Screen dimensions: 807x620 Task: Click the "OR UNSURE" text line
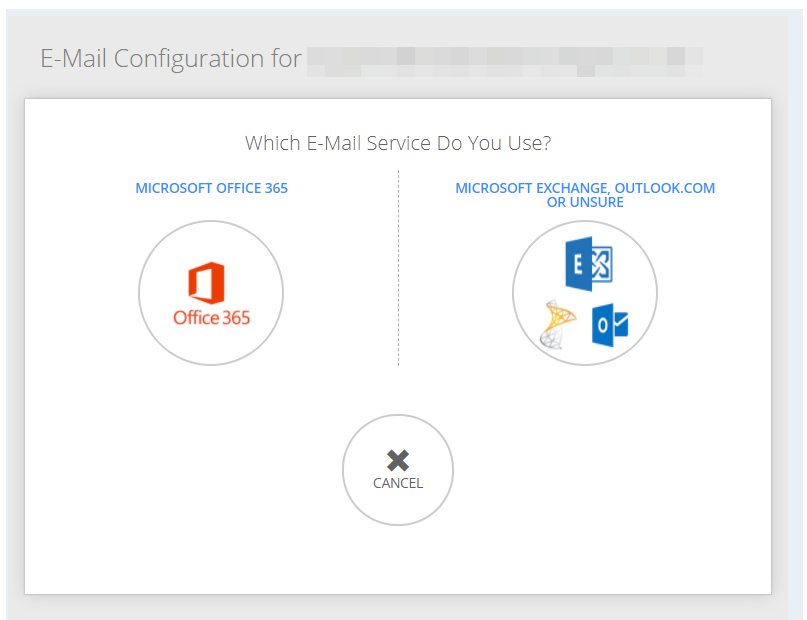pyautogui.click(x=585, y=203)
